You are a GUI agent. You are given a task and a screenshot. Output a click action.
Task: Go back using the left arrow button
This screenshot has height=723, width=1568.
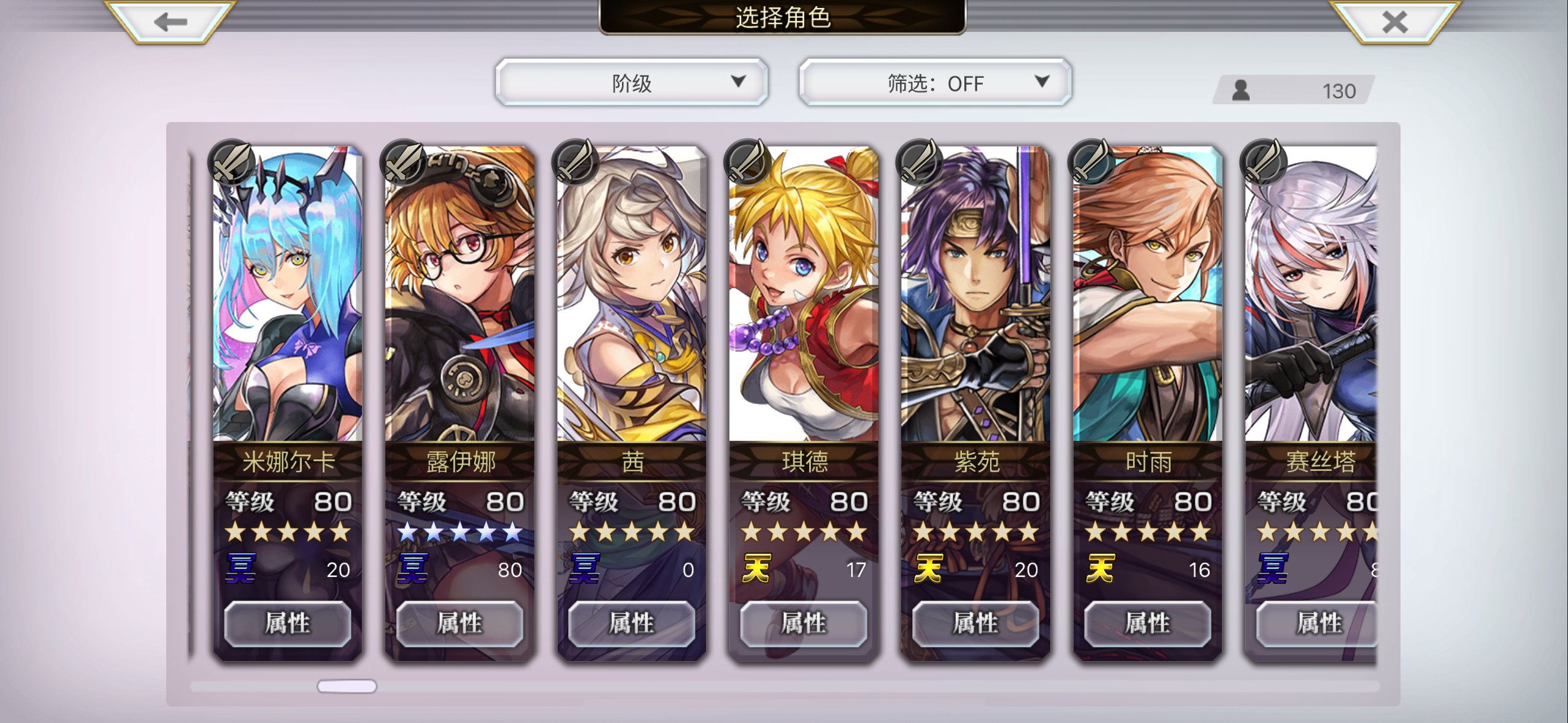click(170, 21)
